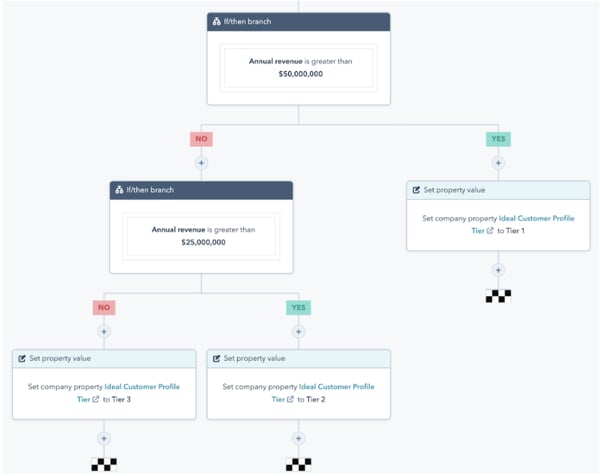Viewport: 600px width, 476px height.
Task: Select the Annual revenue greater than $25,000,000 condition
Action: [201, 236]
